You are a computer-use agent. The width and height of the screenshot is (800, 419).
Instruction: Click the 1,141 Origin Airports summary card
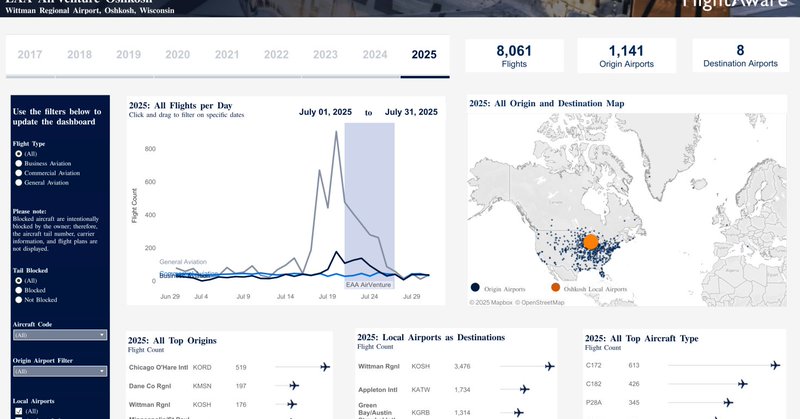627,56
